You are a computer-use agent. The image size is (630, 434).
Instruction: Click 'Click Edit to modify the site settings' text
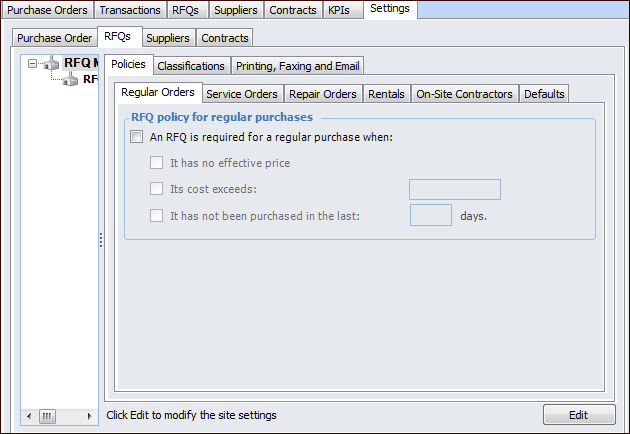point(192,415)
